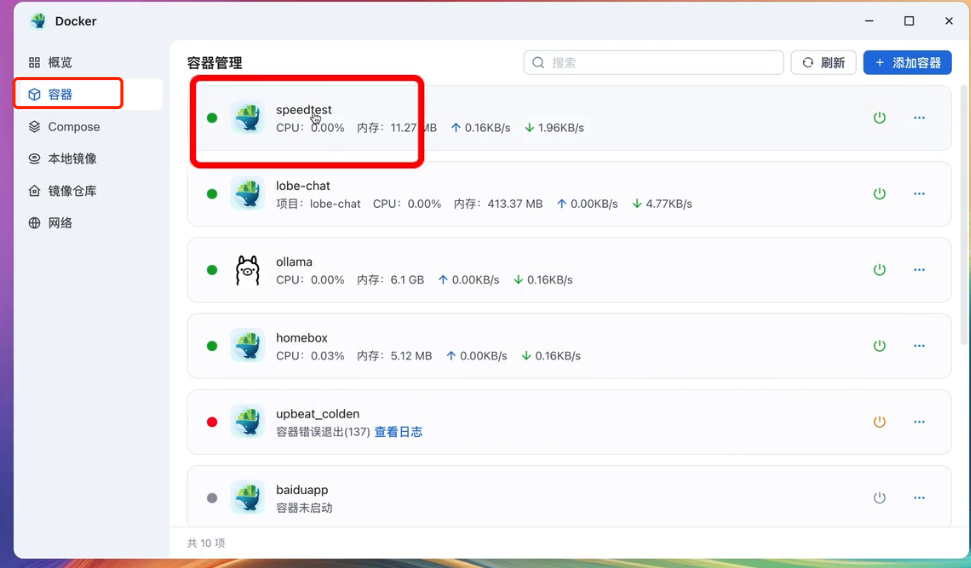
Task: Click the 概览 grid icon in sidebar
Action: pos(34,63)
